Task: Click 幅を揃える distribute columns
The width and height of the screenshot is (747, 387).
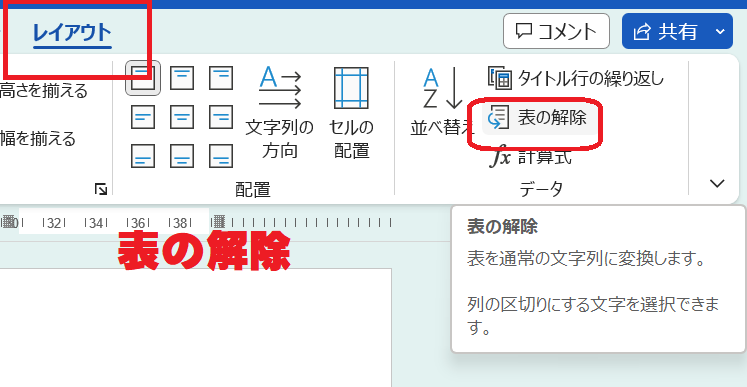Action: tap(37, 139)
